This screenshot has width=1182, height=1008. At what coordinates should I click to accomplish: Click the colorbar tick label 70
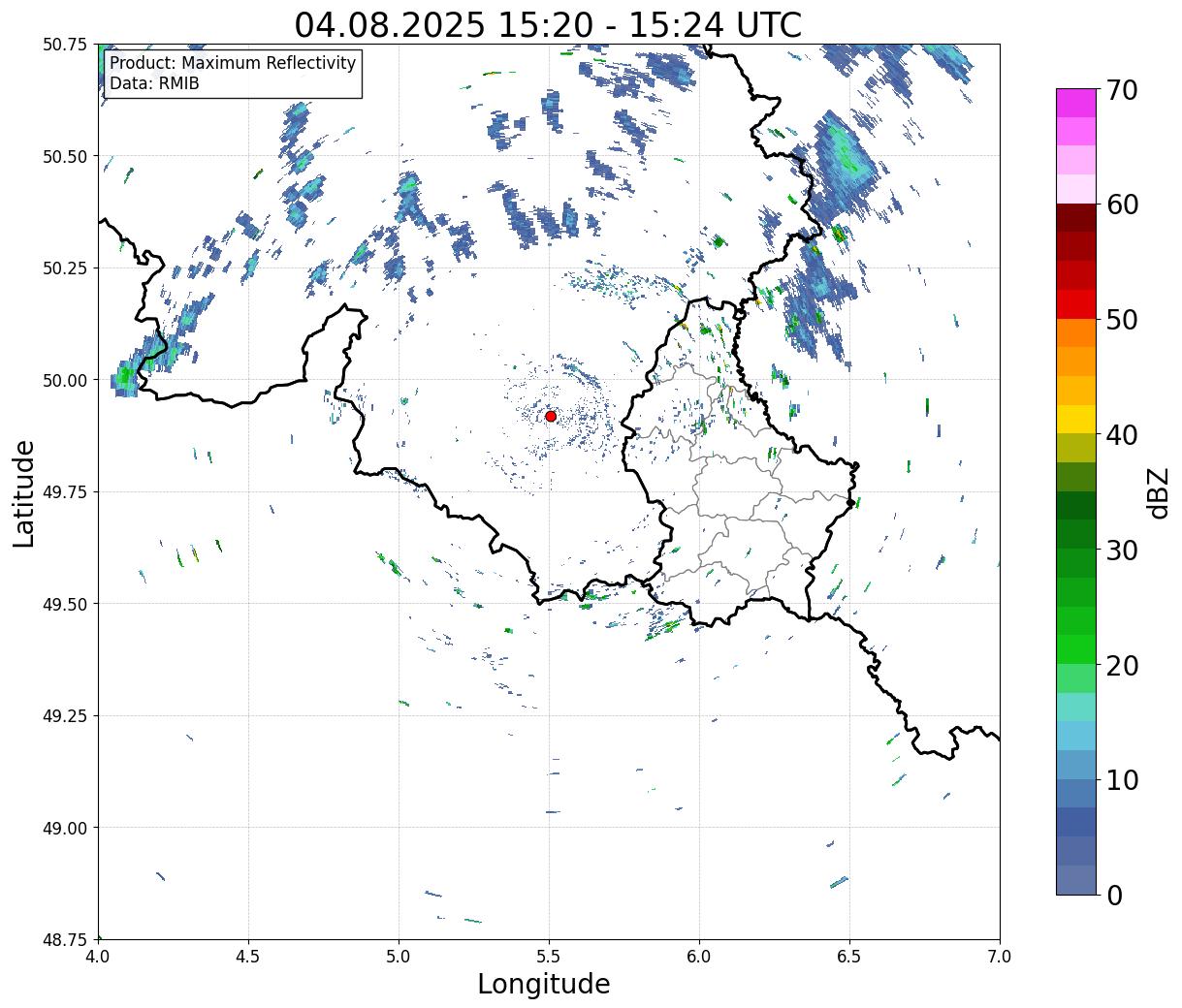1121,90
